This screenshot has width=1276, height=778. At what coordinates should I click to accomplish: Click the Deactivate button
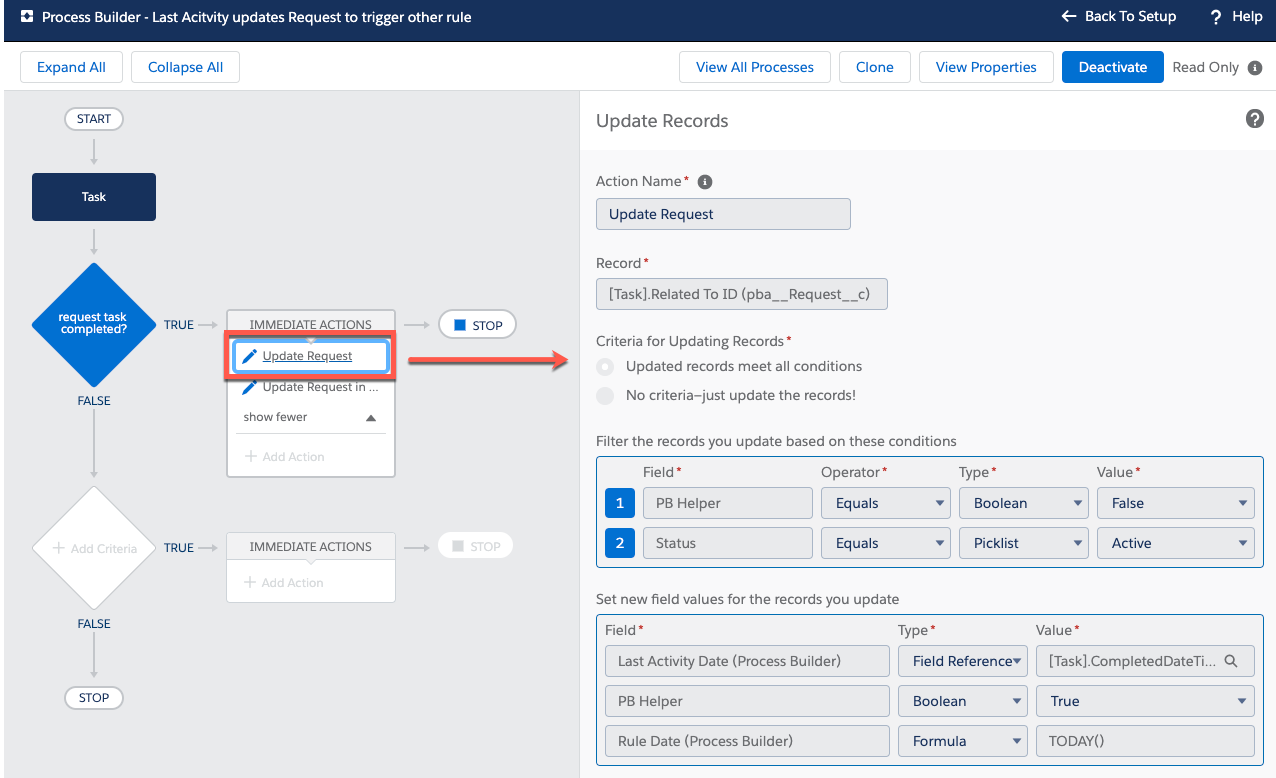pos(1112,67)
